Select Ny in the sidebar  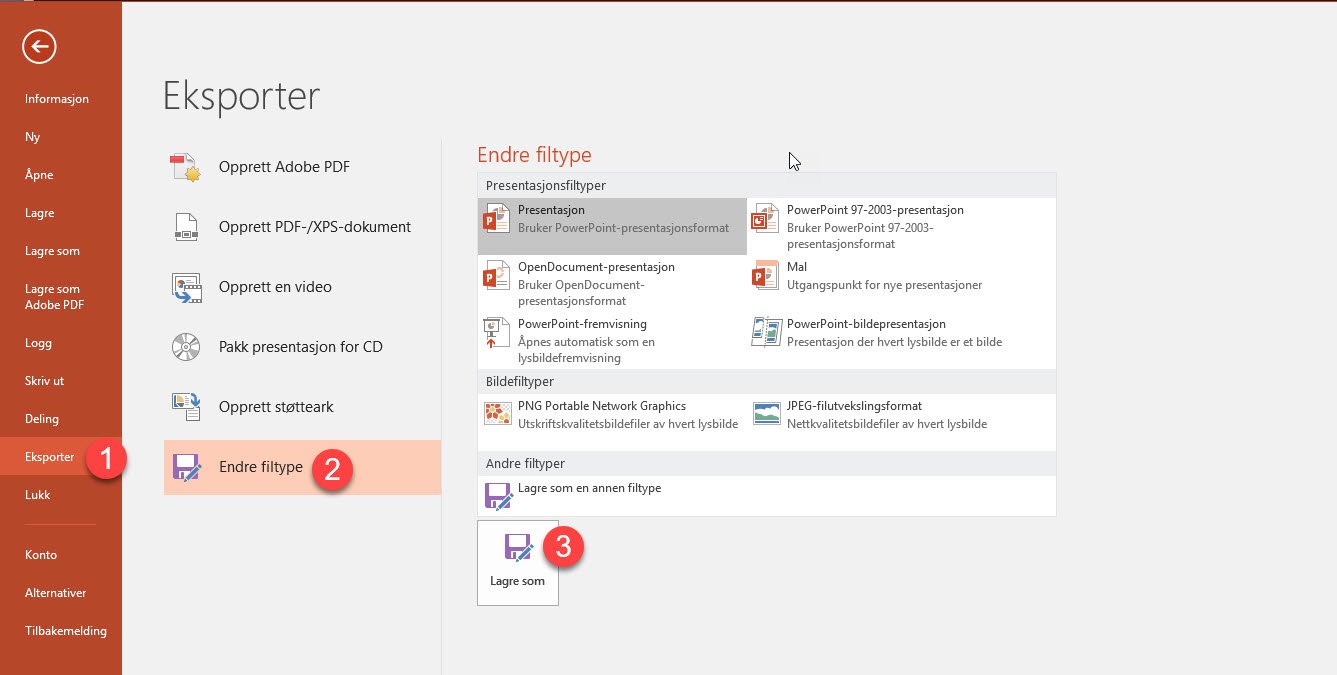coord(32,137)
